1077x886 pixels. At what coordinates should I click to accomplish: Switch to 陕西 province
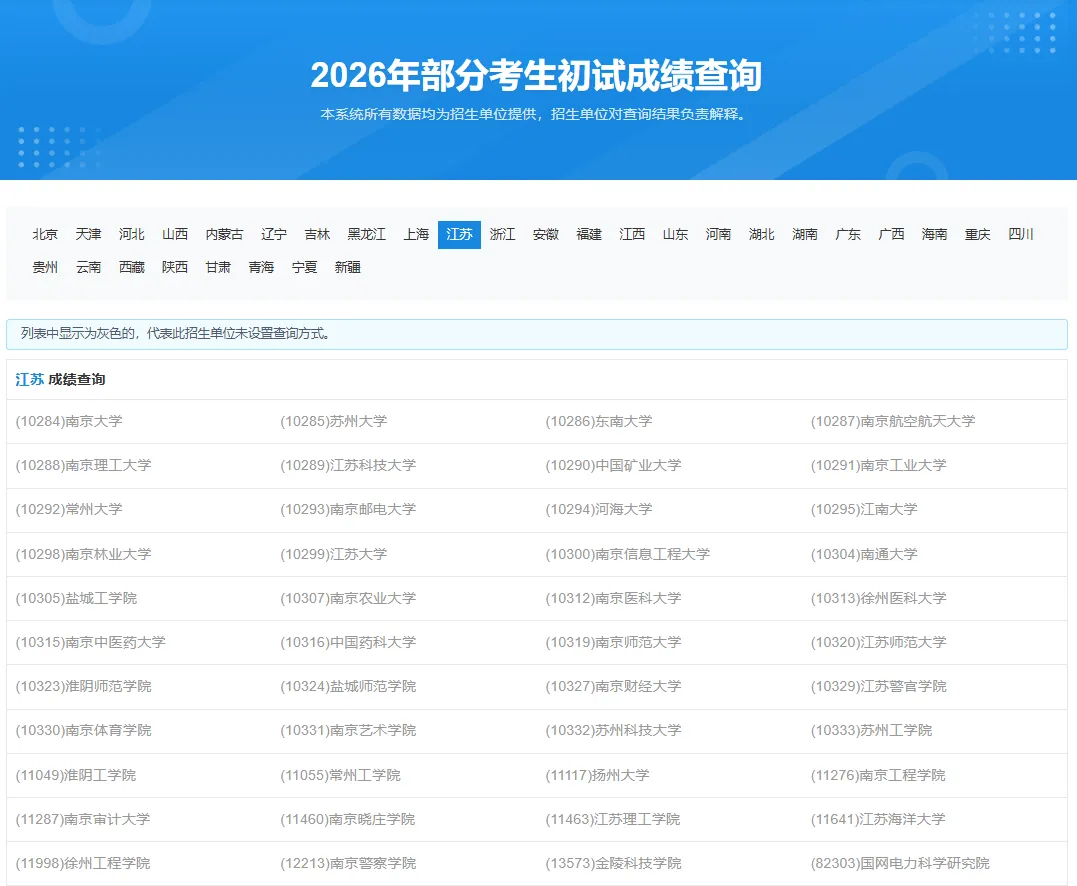[x=175, y=267]
